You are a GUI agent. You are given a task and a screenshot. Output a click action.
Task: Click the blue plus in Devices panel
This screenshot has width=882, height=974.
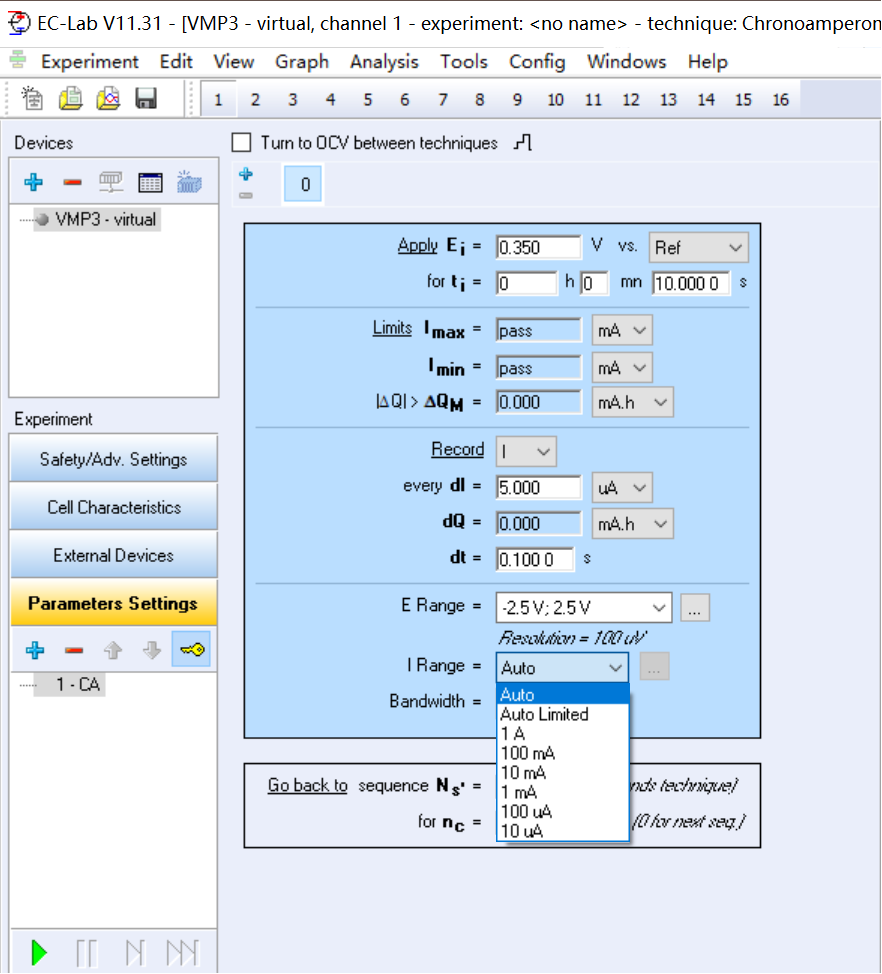34,182
